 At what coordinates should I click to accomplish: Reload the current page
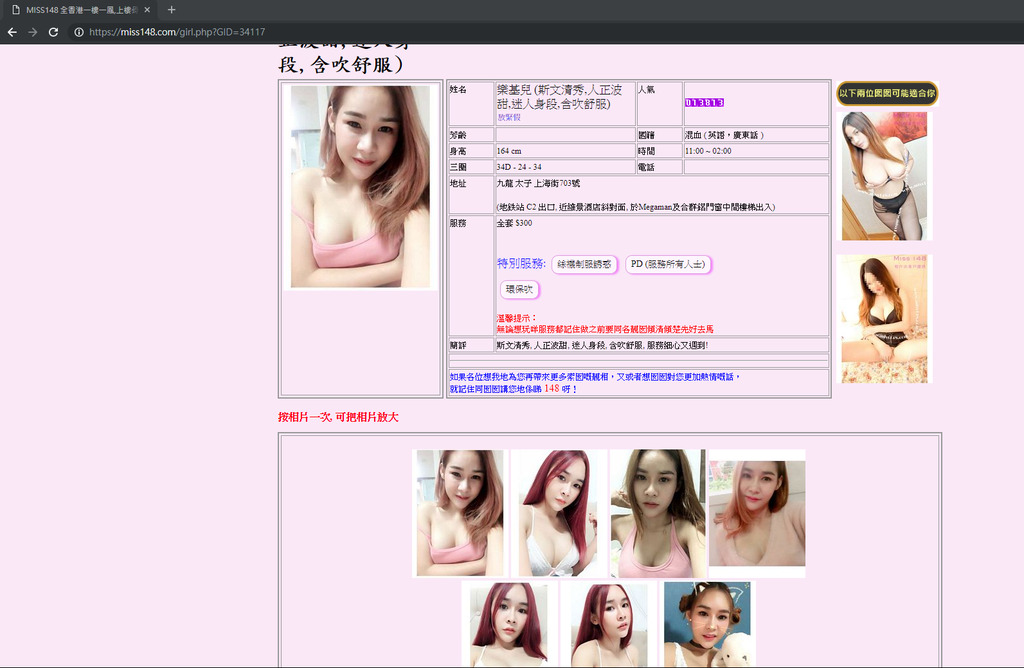pos(53,32)
